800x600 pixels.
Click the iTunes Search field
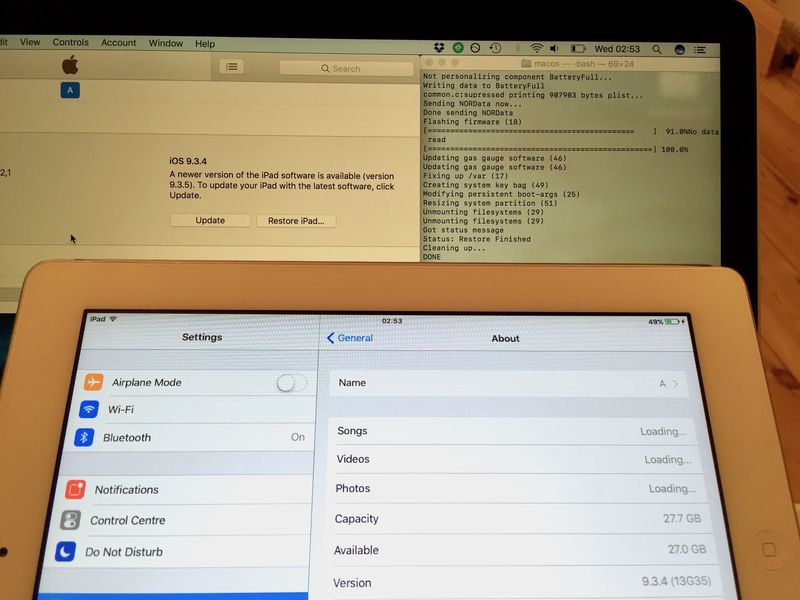[x=346, y=68]
